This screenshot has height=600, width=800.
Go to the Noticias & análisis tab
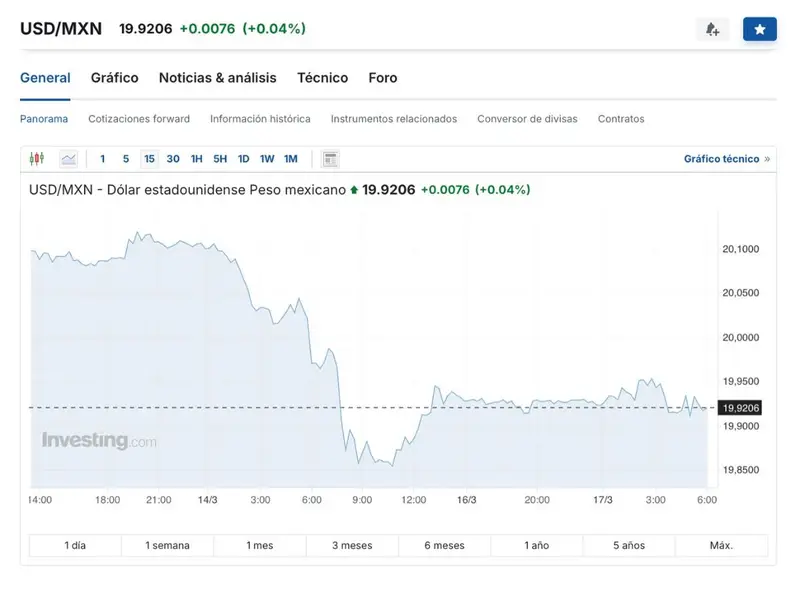217,77
